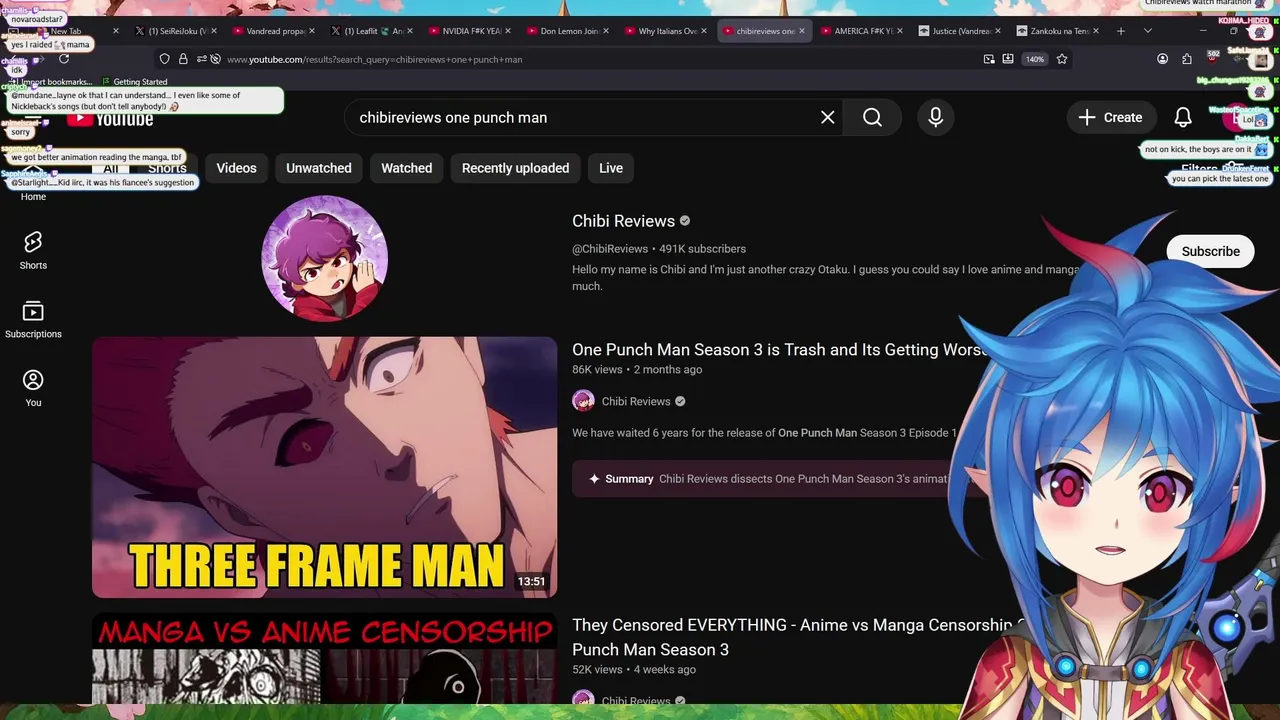Screen dimensions: 1280x720
Task: Filter results by Live chip
Action: (611, 168)
